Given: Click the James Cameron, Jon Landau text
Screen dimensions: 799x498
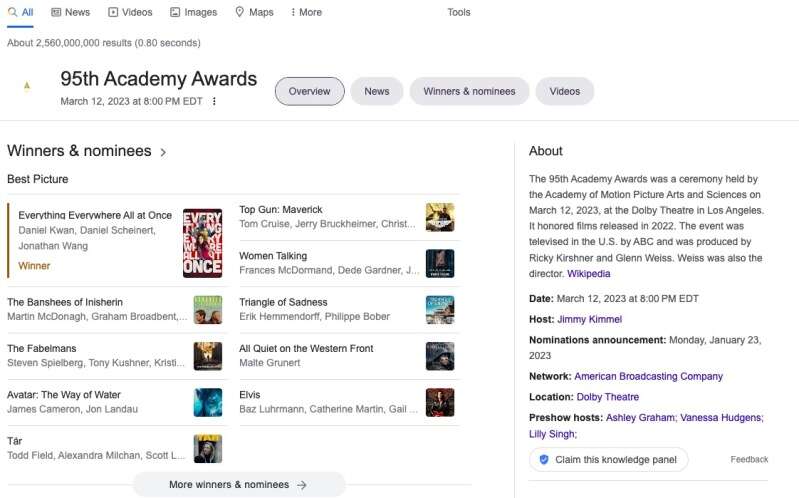Looking at the screenshot, I should tap(72, 409).
